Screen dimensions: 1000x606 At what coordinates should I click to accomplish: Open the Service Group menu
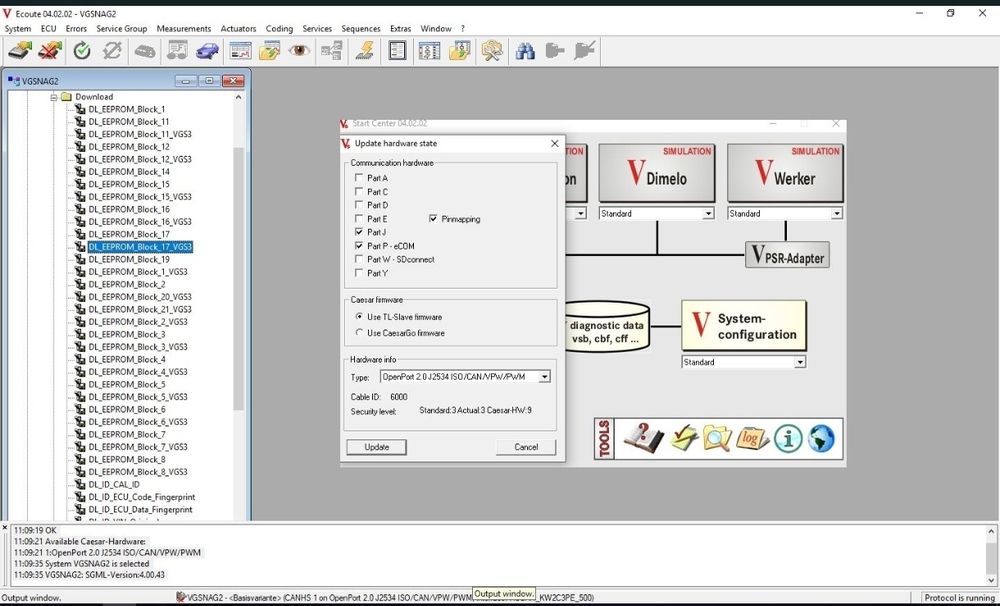121,29
